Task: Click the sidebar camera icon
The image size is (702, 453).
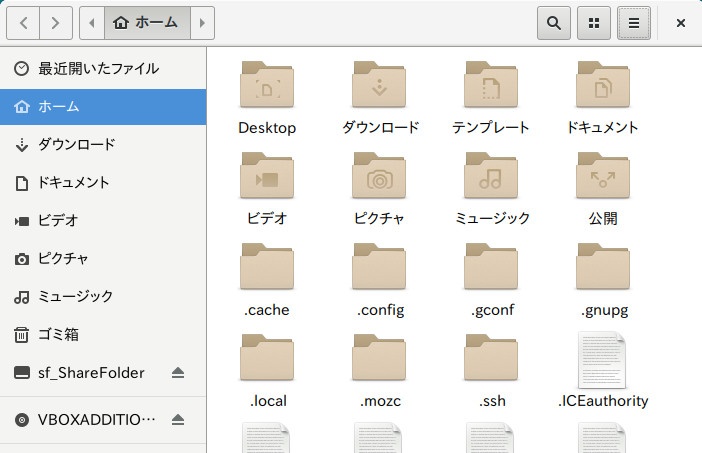Action: (x=21, y=259)
